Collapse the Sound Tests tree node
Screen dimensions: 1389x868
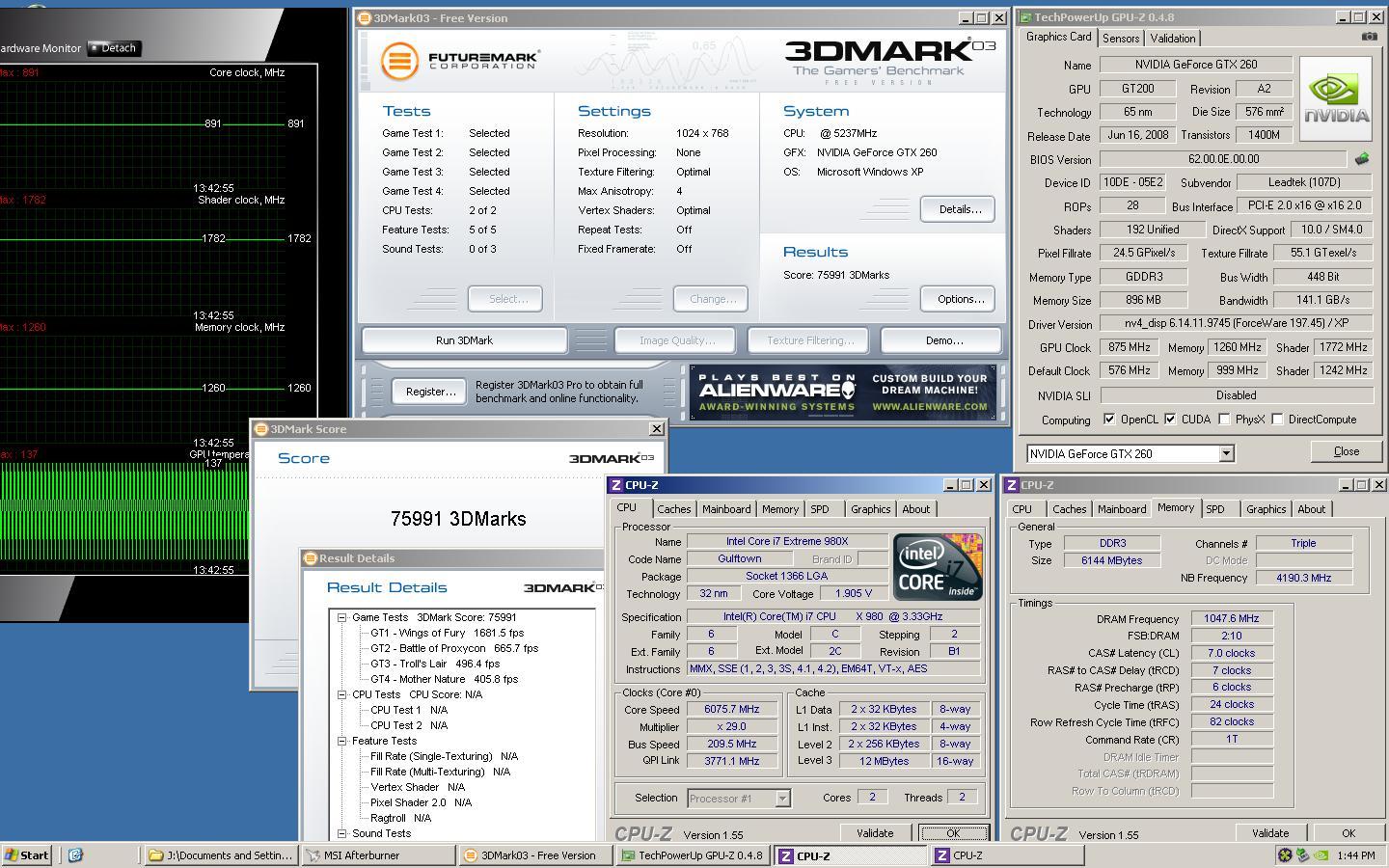click(x=341, y=833)
